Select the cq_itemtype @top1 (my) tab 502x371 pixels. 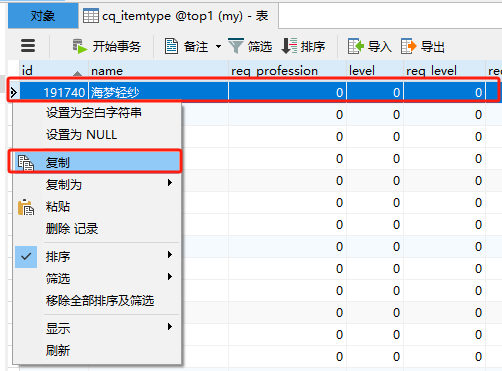click(x=178, y=16)
